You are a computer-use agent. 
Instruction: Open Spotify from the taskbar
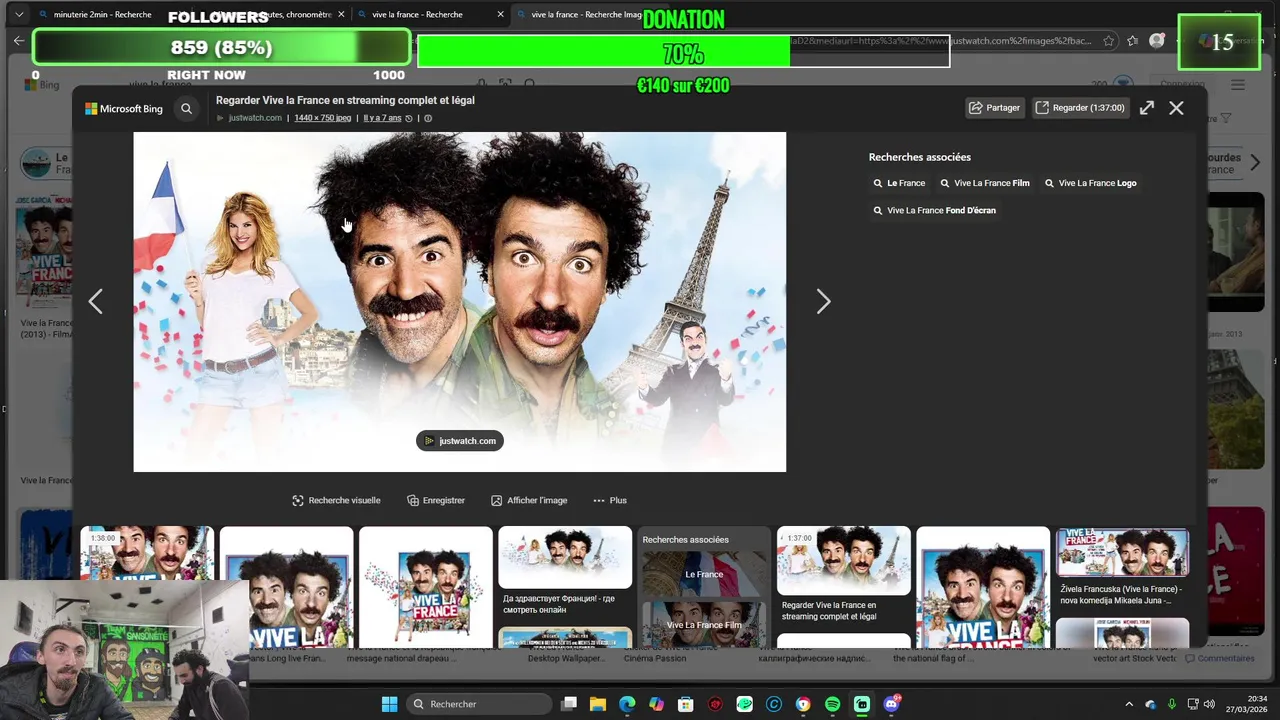(833, 704)
